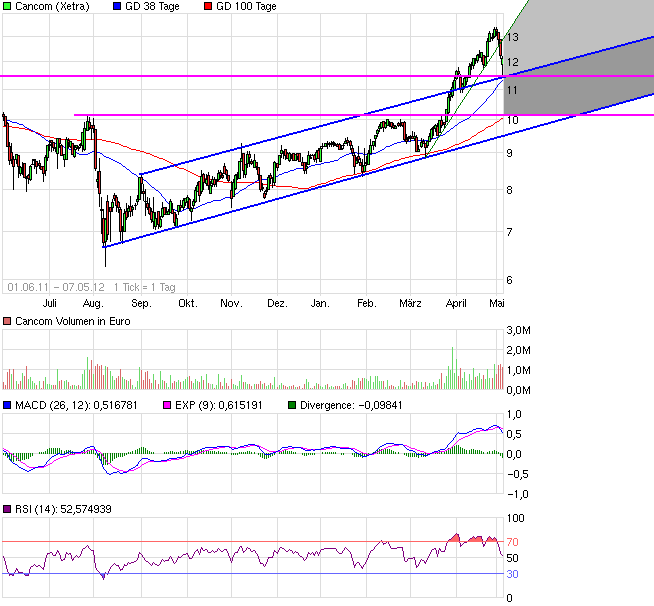Click the 'Feb.' month axis label
Image resolution: width=654 pixels, height=606 pixels.
(367, 303)
